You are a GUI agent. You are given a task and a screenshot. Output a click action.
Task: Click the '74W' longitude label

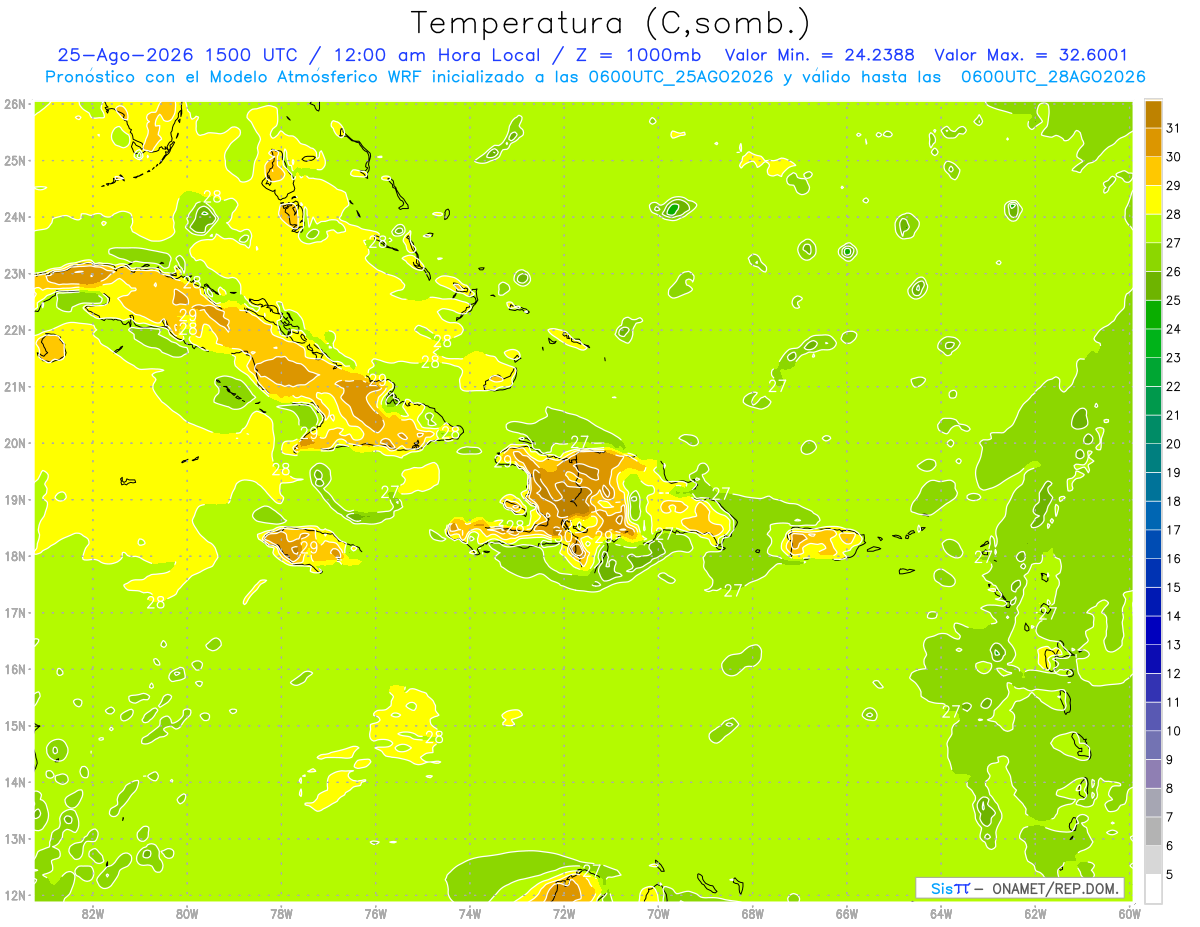point(470,914)
